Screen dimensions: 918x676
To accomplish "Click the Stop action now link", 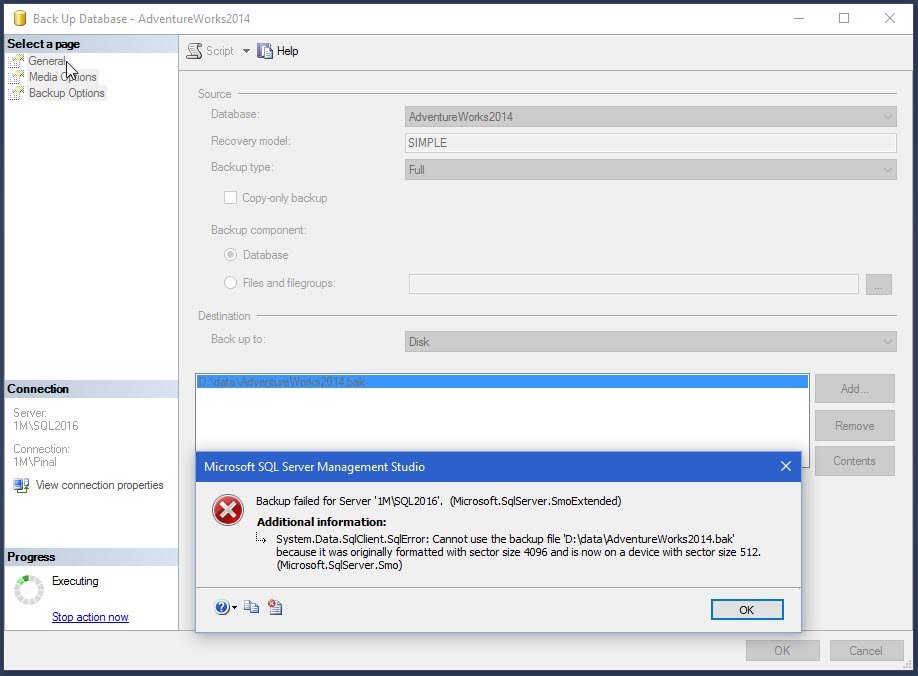I will click(x=90, y=617).
